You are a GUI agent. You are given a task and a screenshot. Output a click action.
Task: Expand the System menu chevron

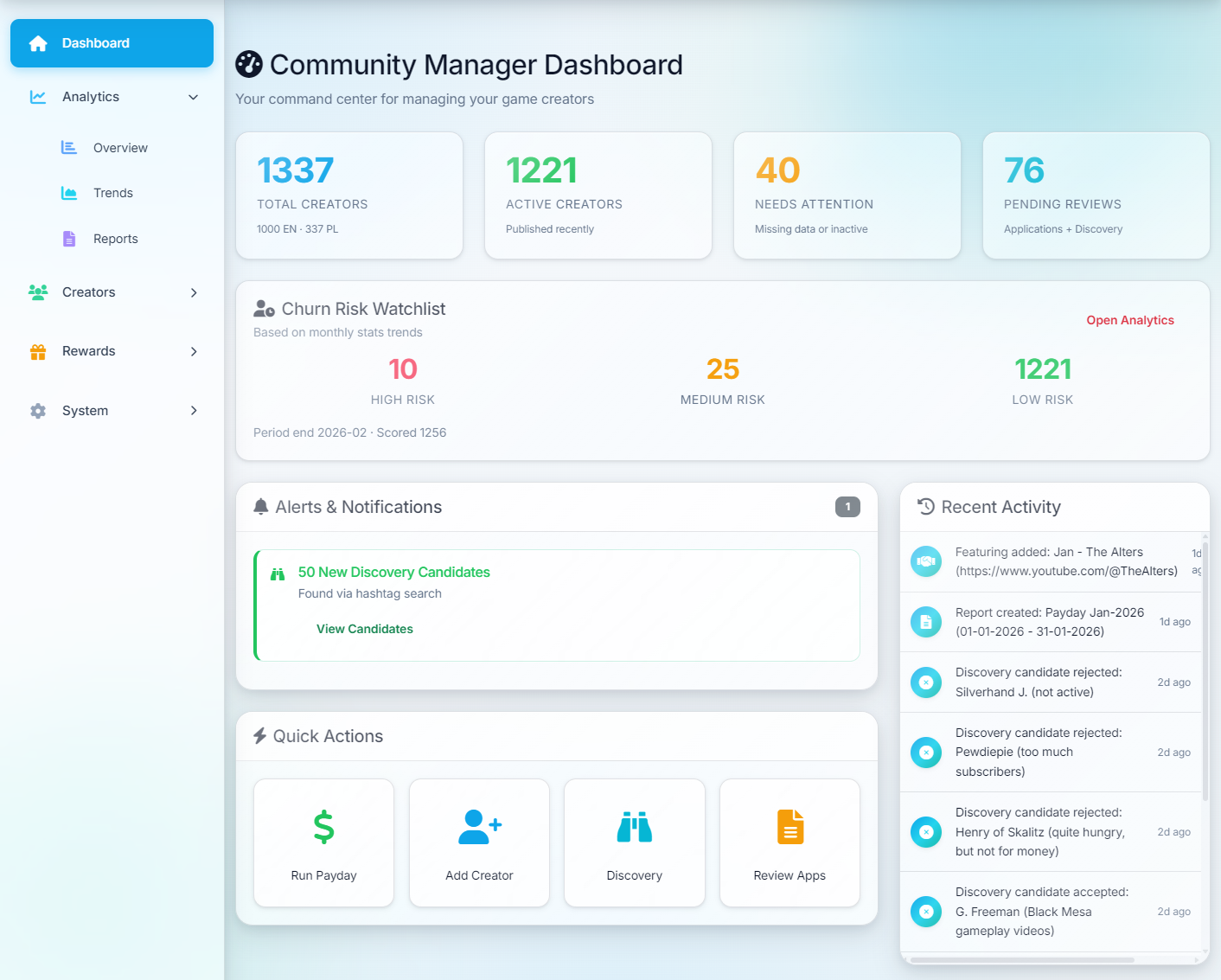coord(194,411)
